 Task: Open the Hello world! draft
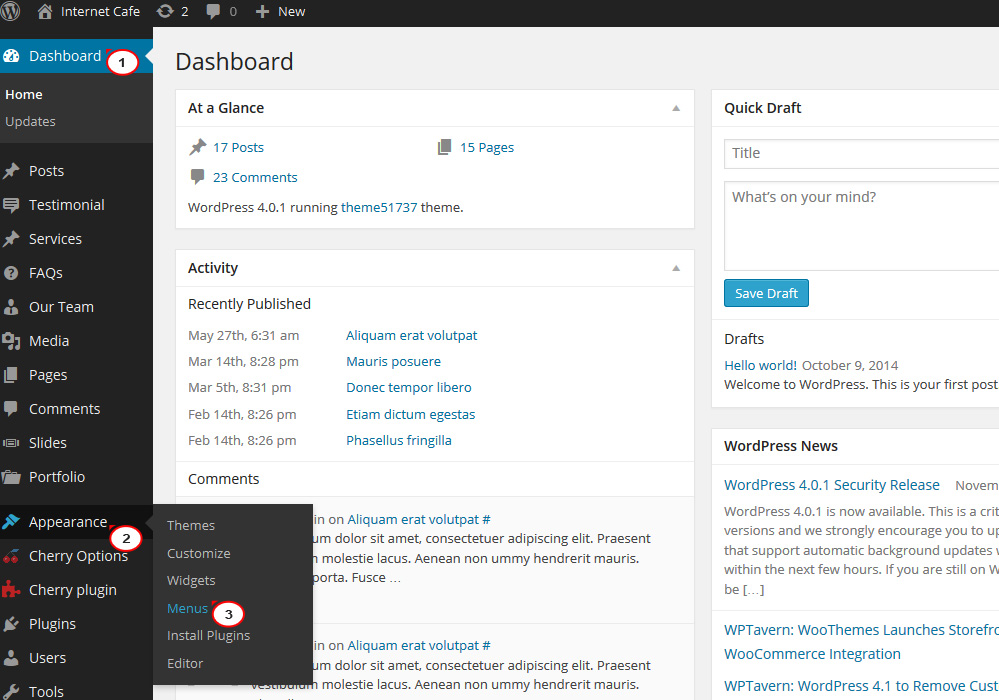(x=760, y=365)
